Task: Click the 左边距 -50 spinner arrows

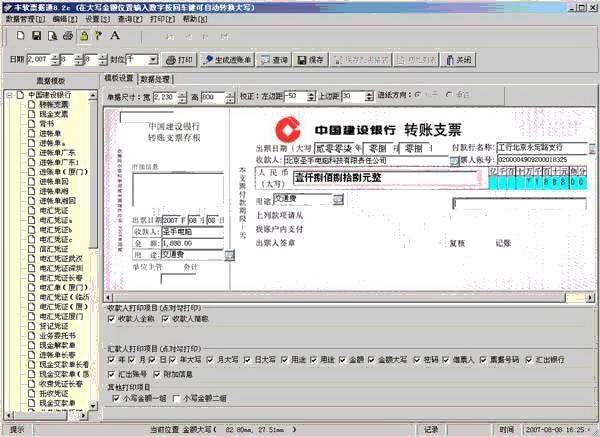Action: [x=311, y=97]
